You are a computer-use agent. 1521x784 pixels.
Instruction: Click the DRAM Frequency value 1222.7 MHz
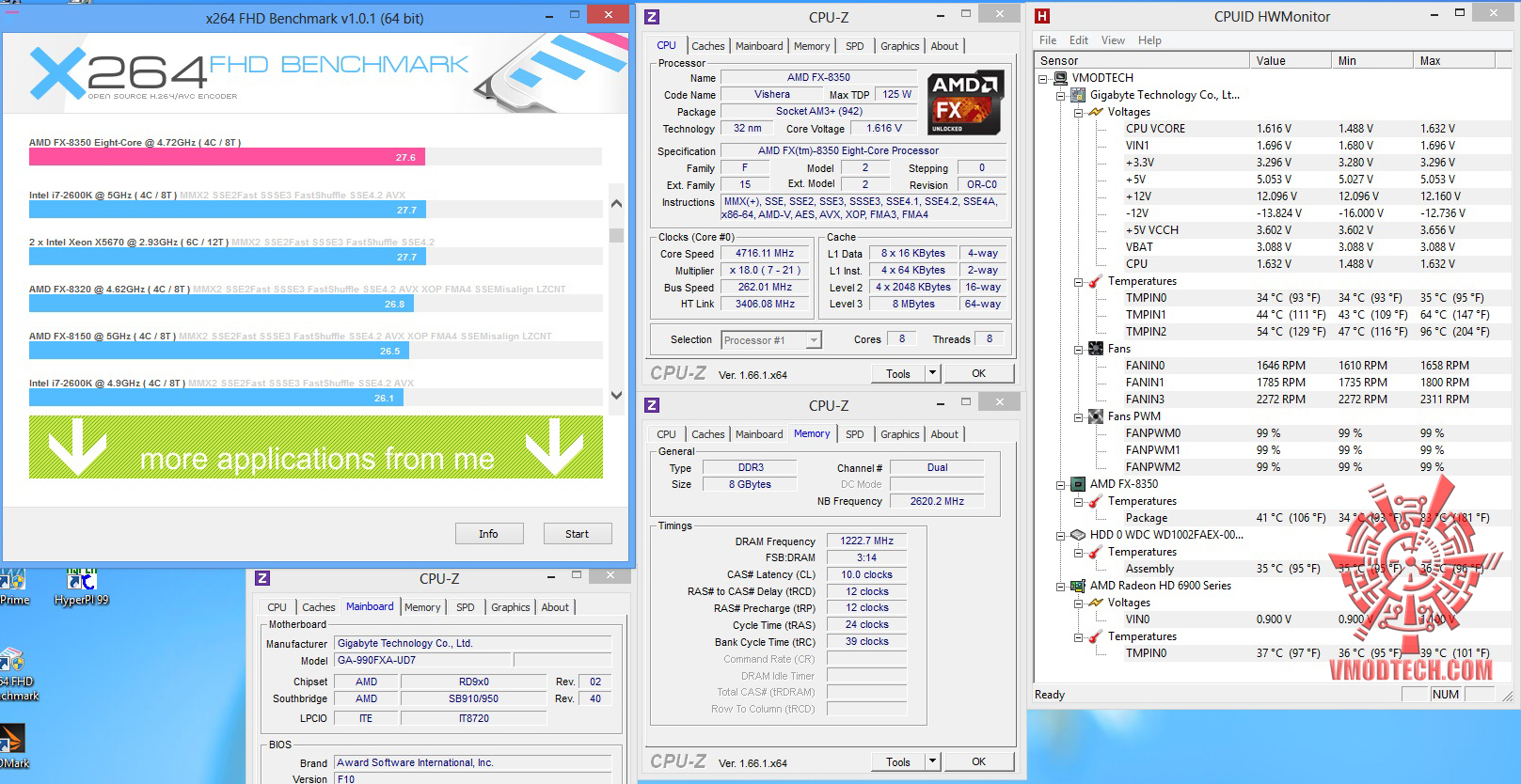[867, 541]
